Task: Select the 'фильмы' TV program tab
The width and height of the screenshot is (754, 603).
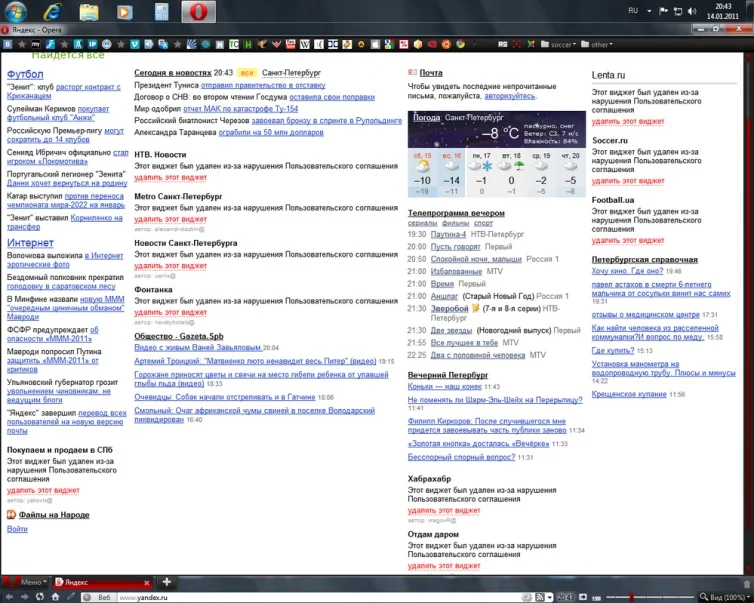Action: pyautogui.click(x=455, y=223)
